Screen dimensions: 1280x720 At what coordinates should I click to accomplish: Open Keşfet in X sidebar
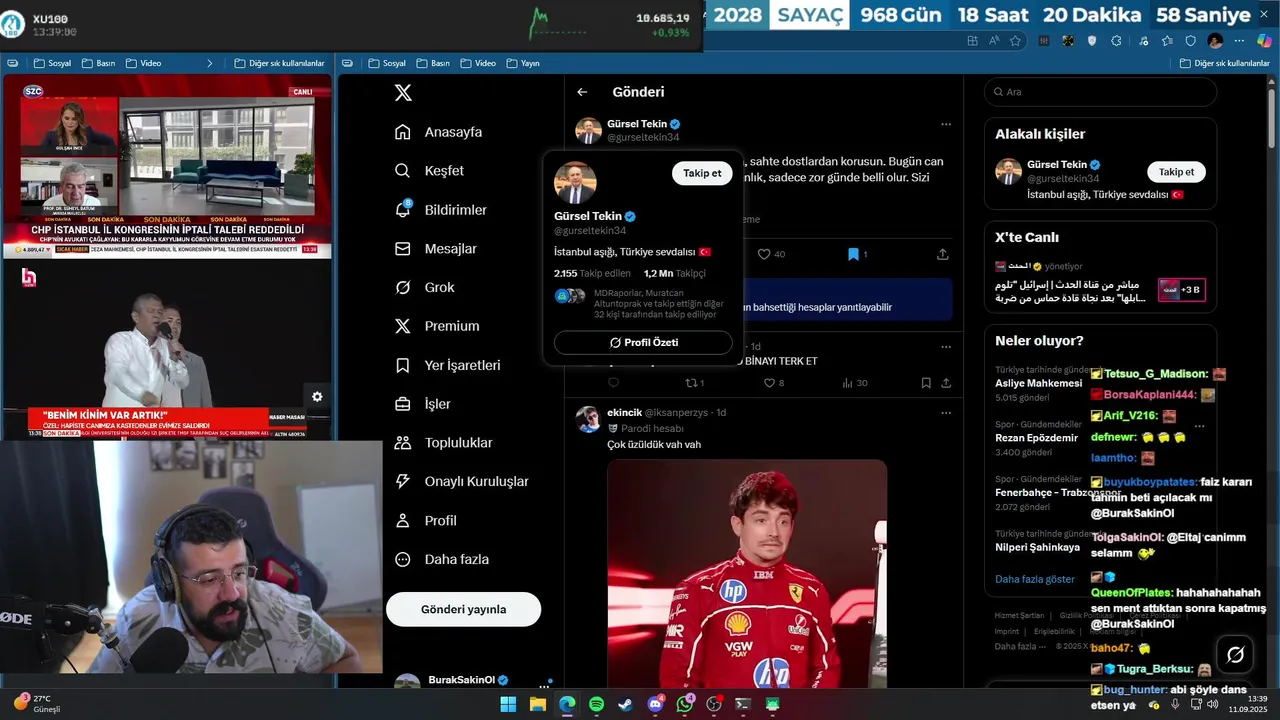pyautogui.click(x=429, y=171)
